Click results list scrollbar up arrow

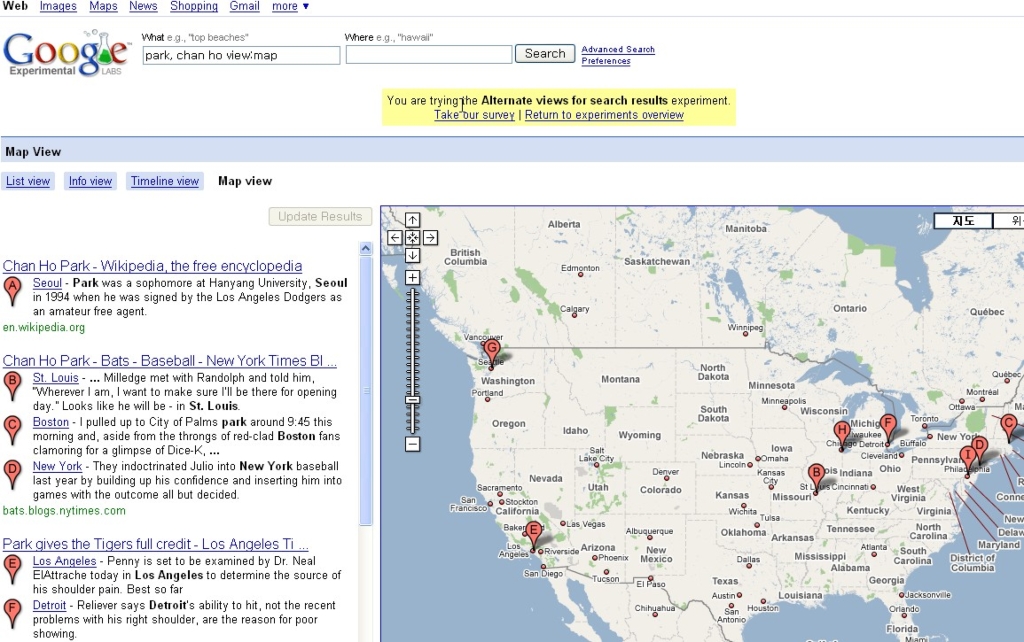[x=366, y=248]
